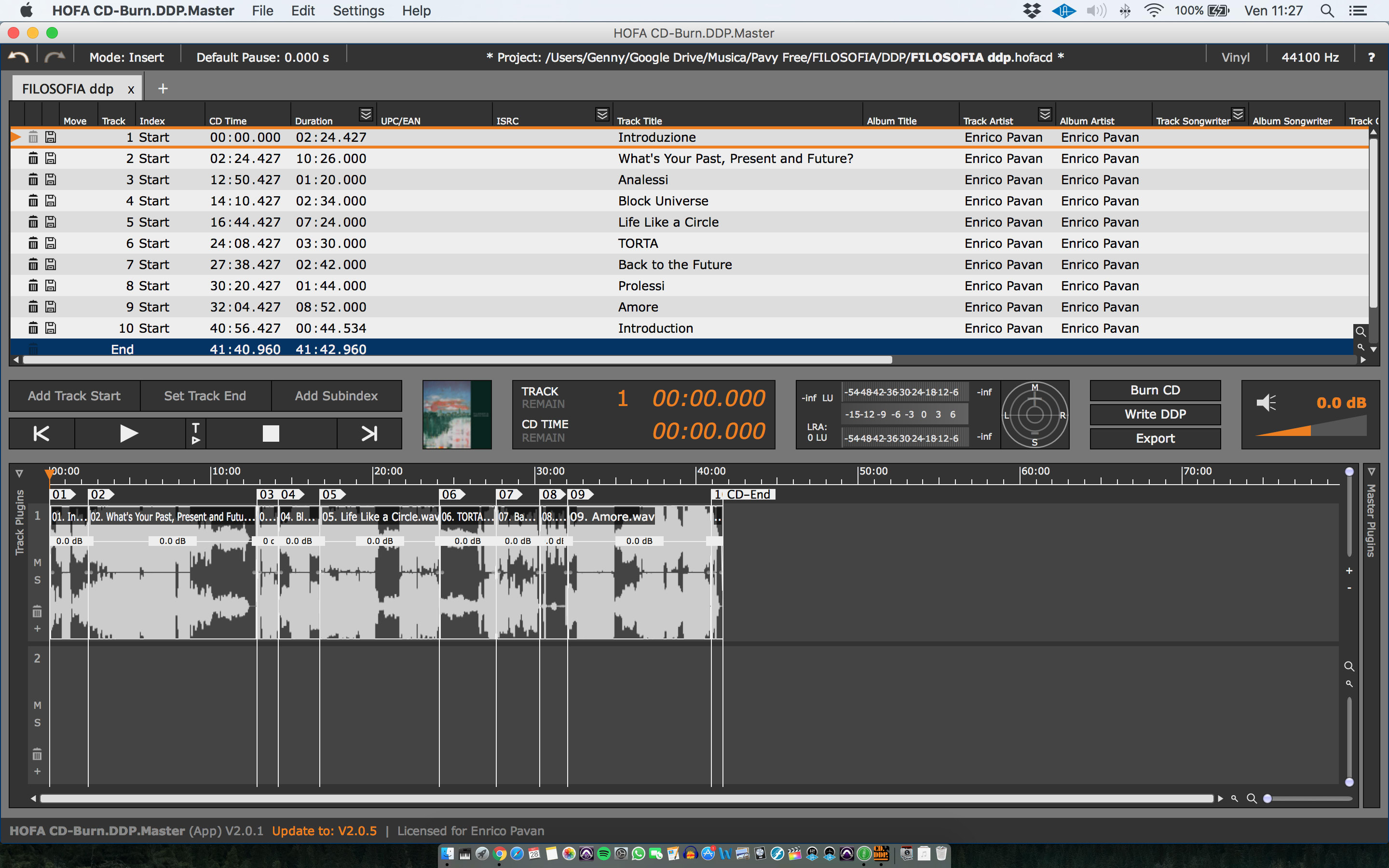Click save icon for Life Like a Circle
This screenshot has width=1389, height=868.
point(51,222)
